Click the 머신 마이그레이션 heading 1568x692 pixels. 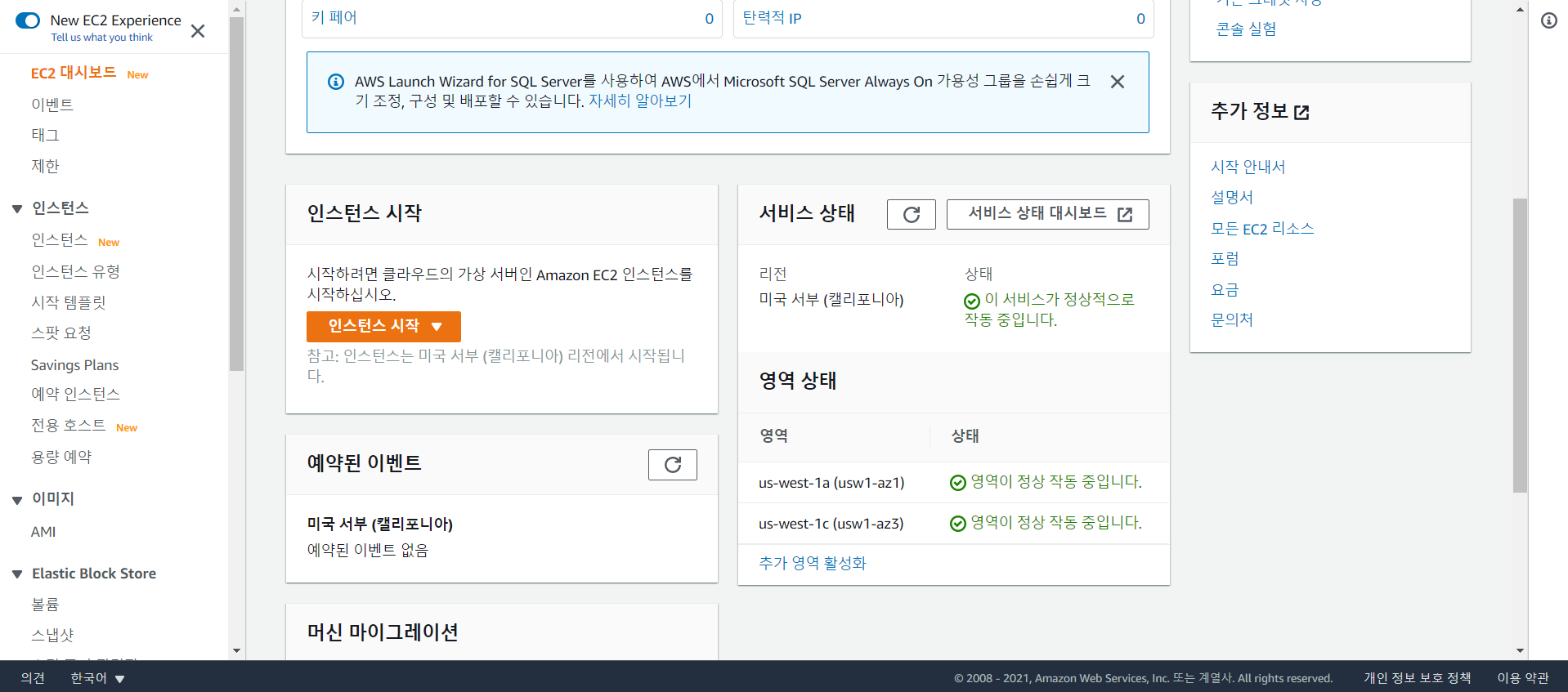click(x=383, y=632)
